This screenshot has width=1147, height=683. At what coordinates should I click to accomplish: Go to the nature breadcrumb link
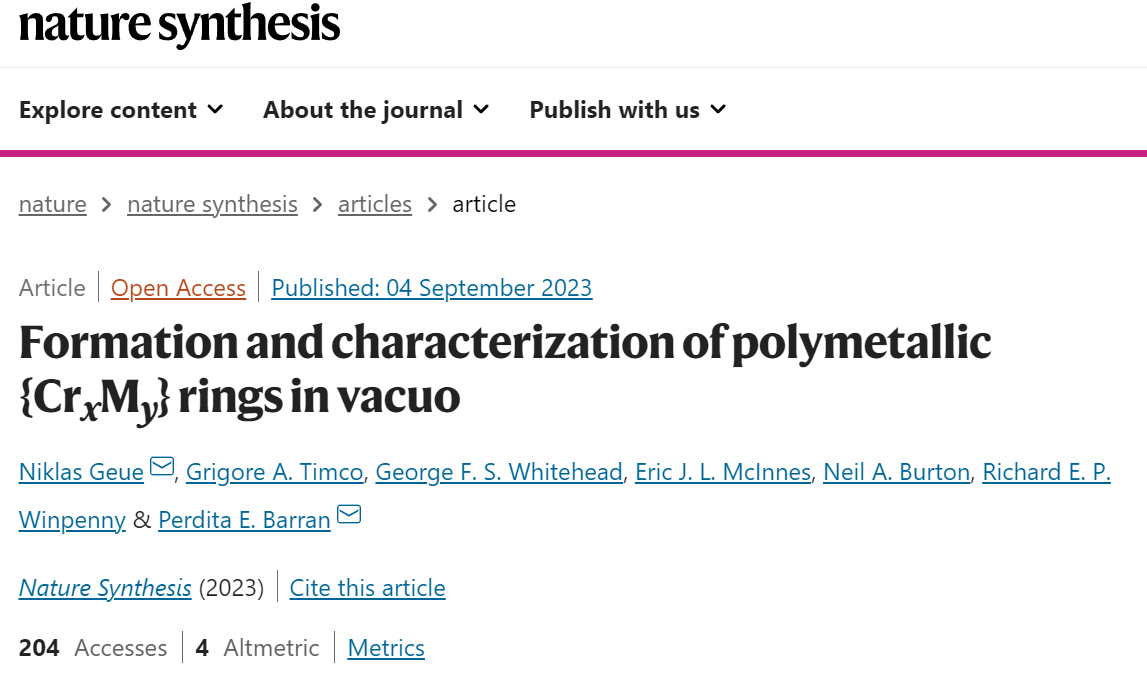click(x=53, y=204)
